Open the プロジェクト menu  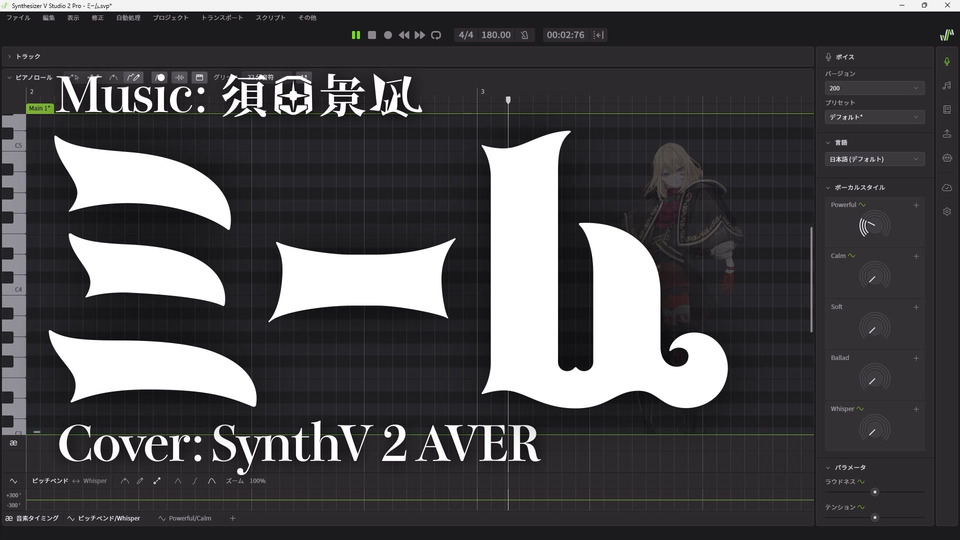click(x=171, y=18)
